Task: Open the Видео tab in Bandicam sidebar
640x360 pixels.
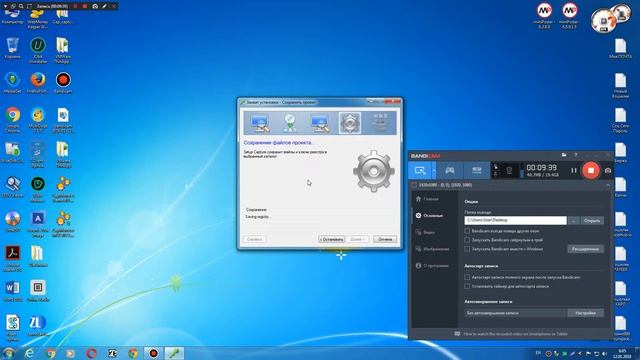Action: tap(425, 232)
